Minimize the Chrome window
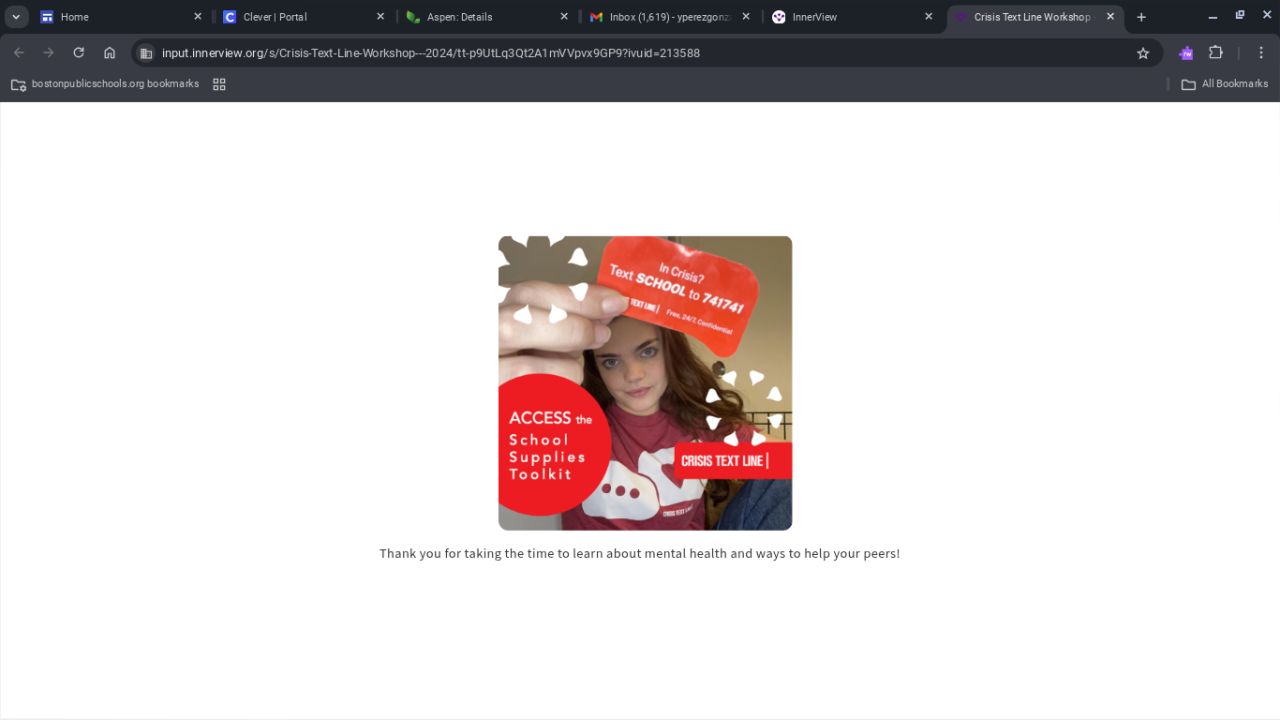Viewport: 1280px width, 720px height. tap(1213, 17)
